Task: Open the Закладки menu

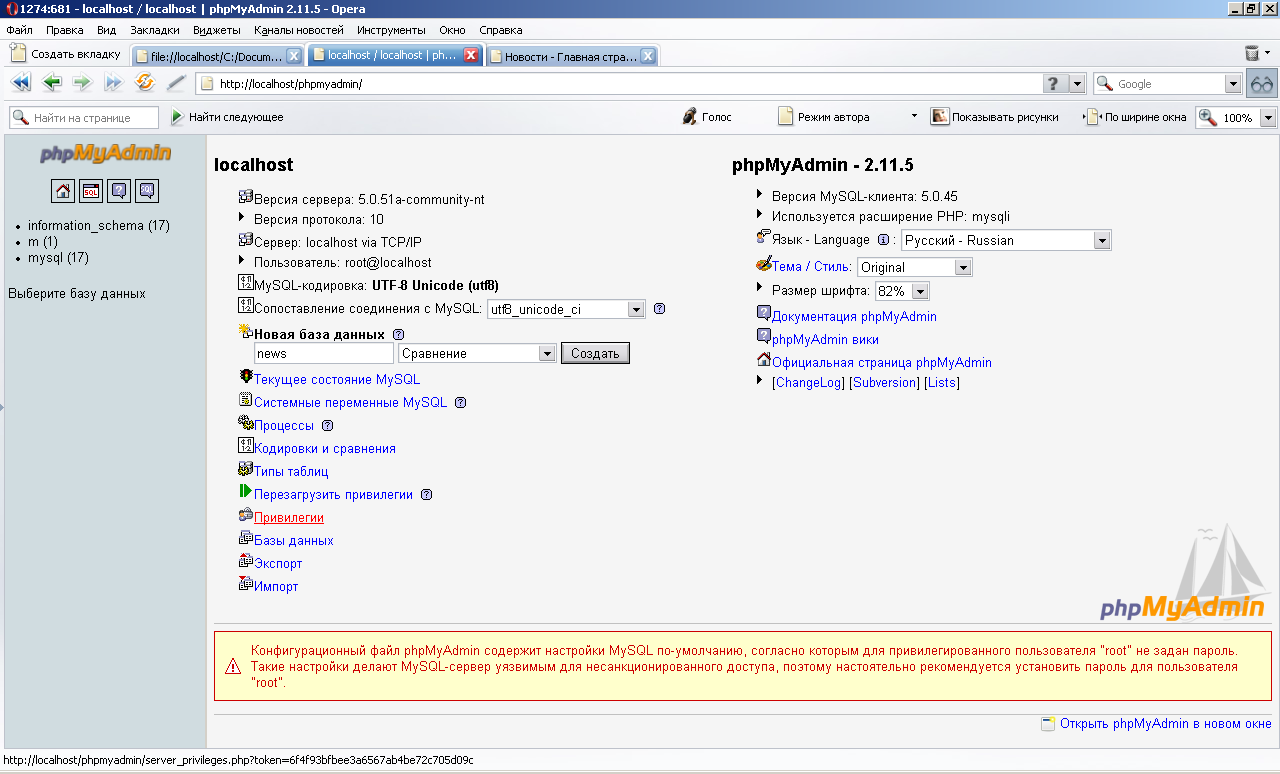Action: pos(155,30)
